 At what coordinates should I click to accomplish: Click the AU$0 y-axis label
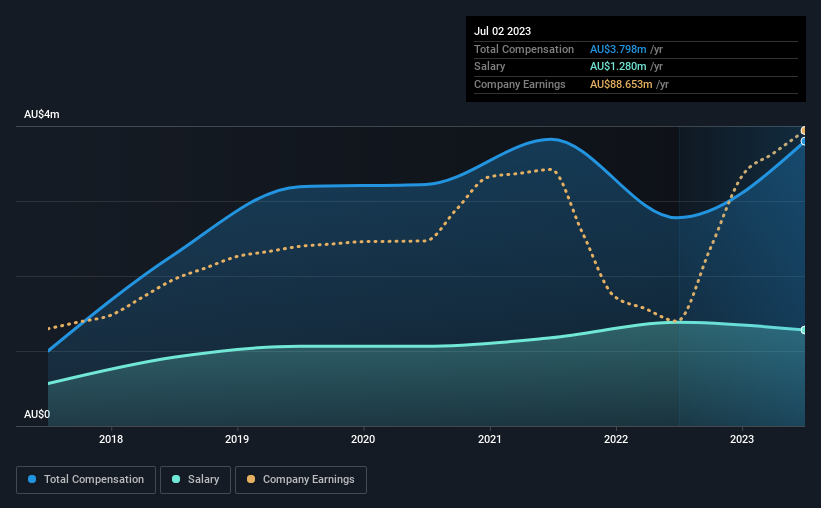click(37, 414)
